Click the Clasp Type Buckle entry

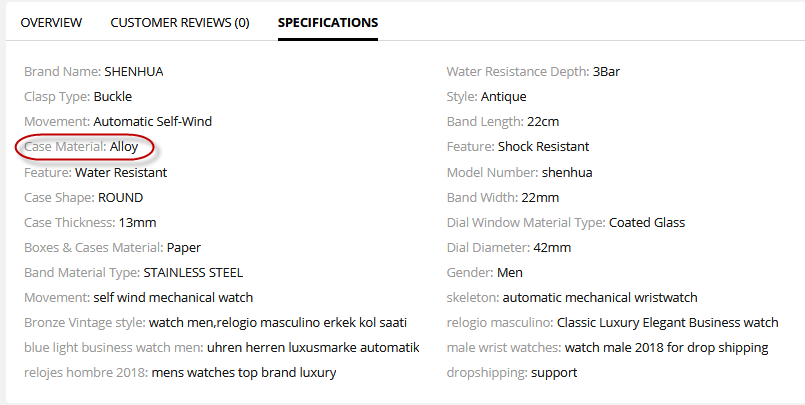(x=78, y=97)
